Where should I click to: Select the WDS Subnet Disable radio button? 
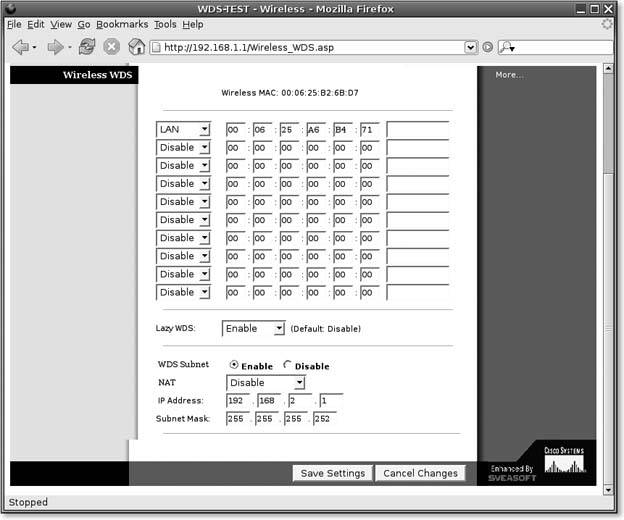[288, 365]
